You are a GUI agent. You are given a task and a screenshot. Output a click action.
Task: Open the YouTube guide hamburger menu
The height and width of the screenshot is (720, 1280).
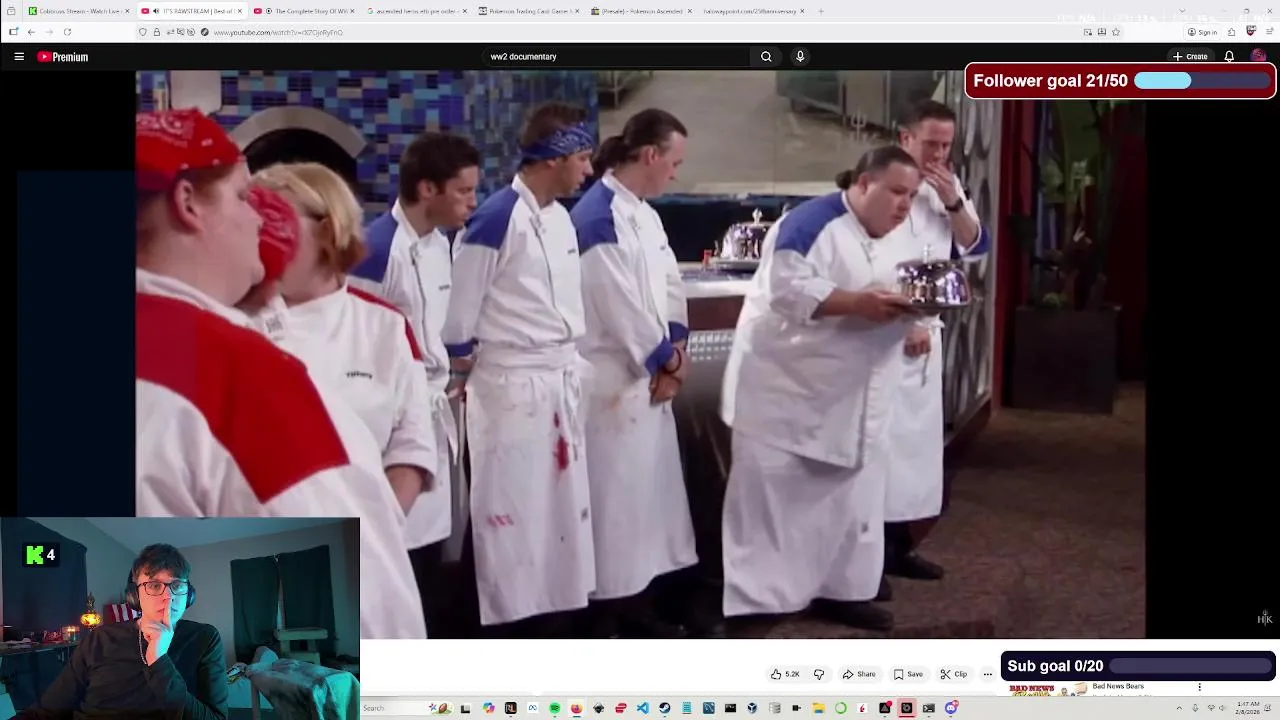point(19,57)
